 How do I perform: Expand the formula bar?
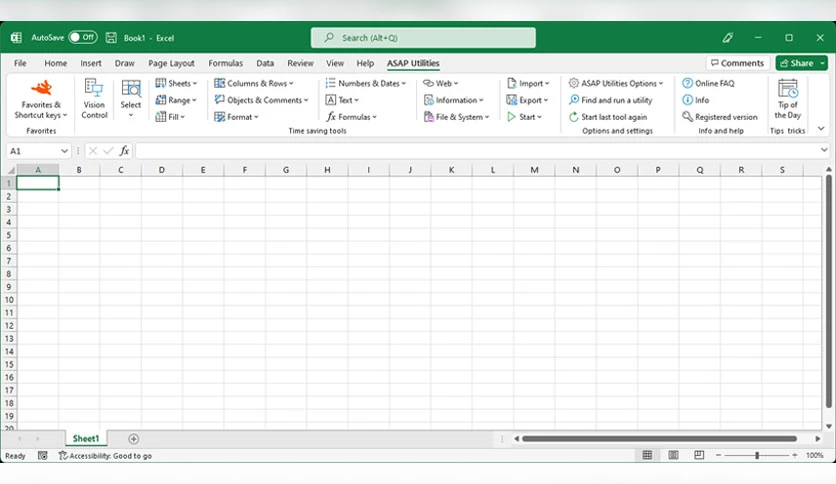pos(824,150)
